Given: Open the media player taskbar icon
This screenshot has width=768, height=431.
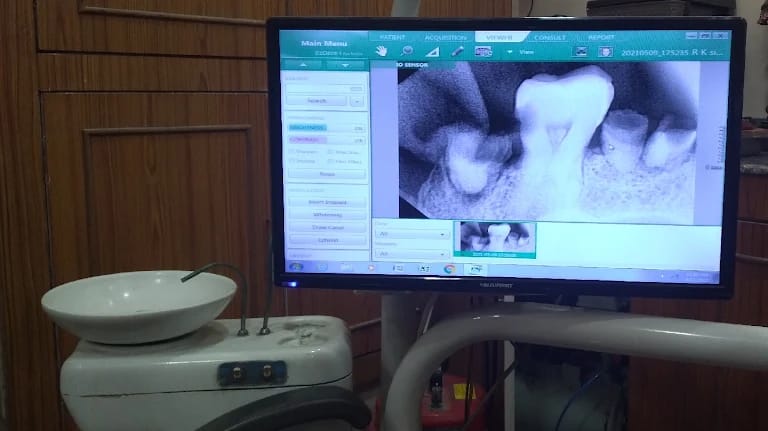Looking at the screenshot, I should pos(372,268).
